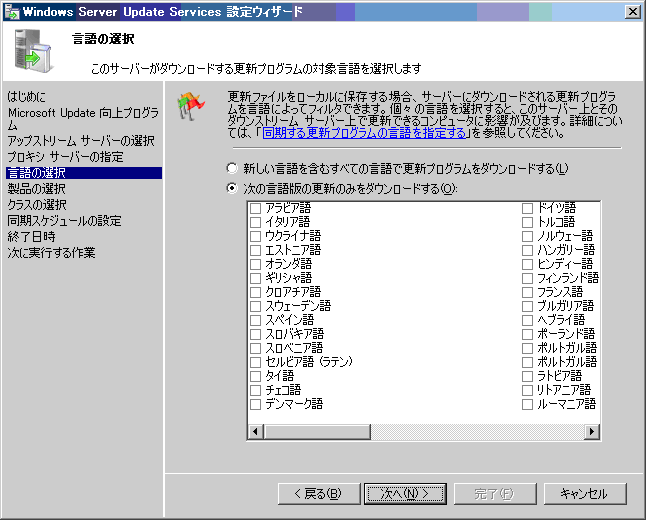Check the ヒンディー語 checkbox
The height and width of the screenshot is (520, 646).
click(527, 264)
